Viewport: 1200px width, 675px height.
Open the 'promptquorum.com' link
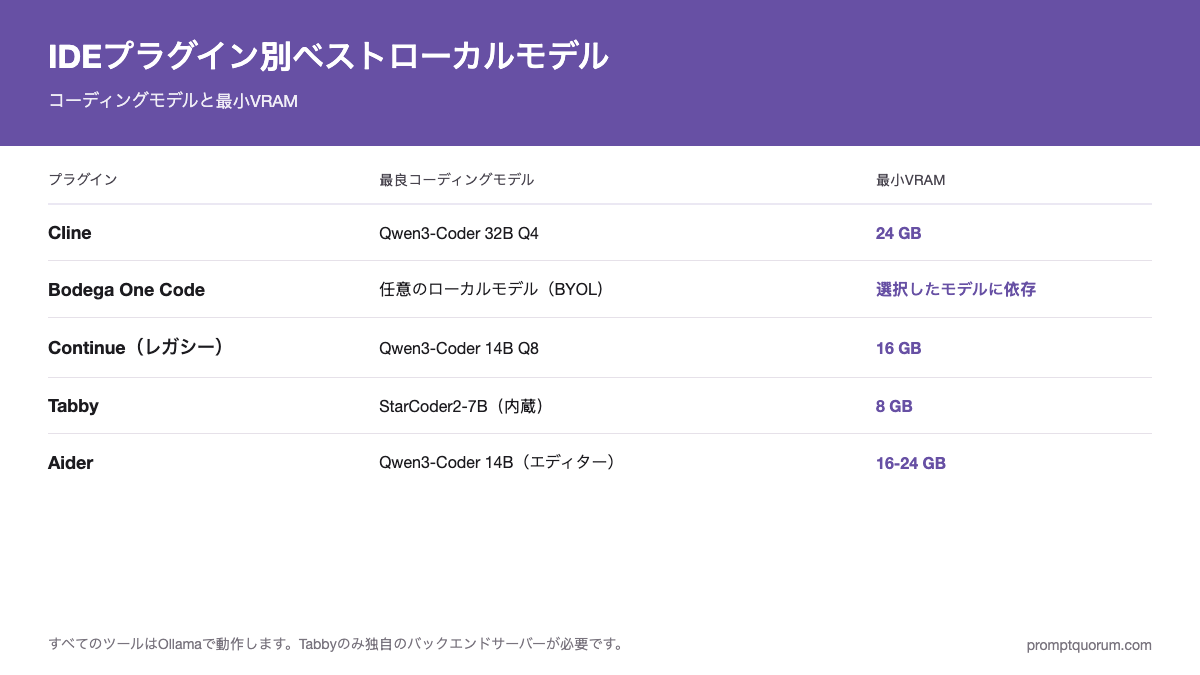click(x=1089, y=645)
